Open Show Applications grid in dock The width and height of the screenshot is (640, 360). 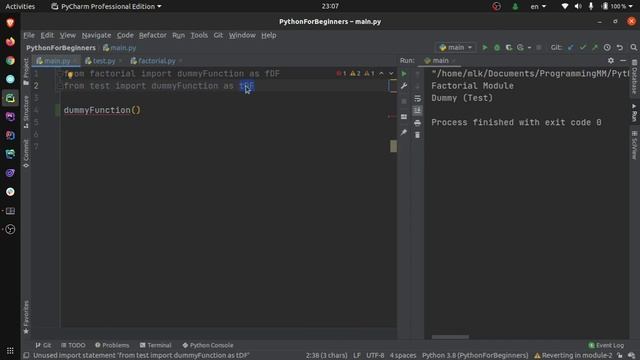[10, 350]
